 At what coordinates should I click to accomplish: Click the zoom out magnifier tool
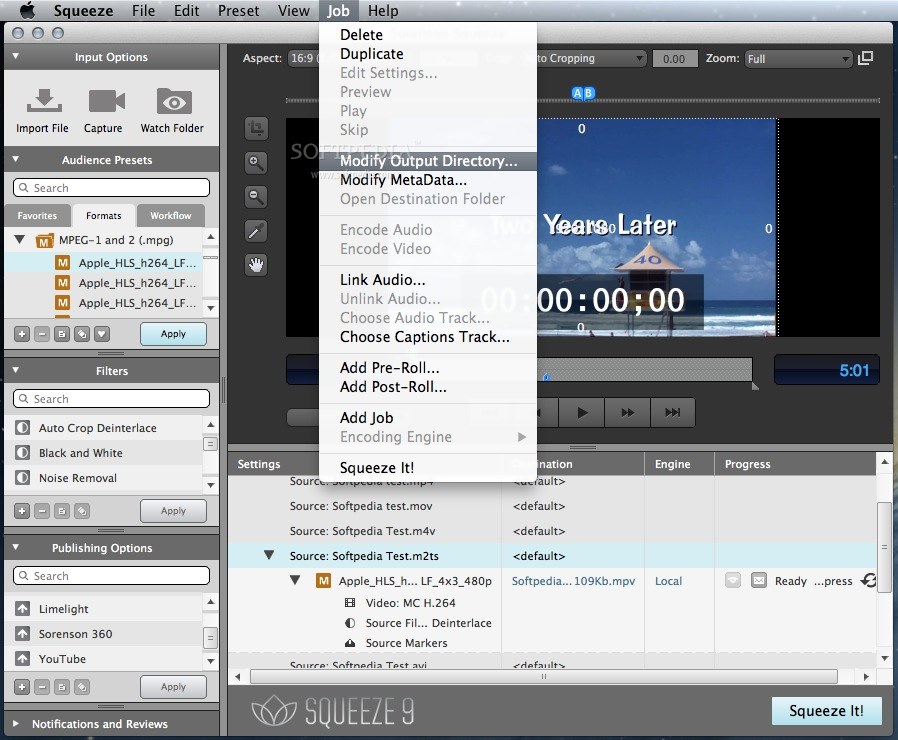click(256, 197)
